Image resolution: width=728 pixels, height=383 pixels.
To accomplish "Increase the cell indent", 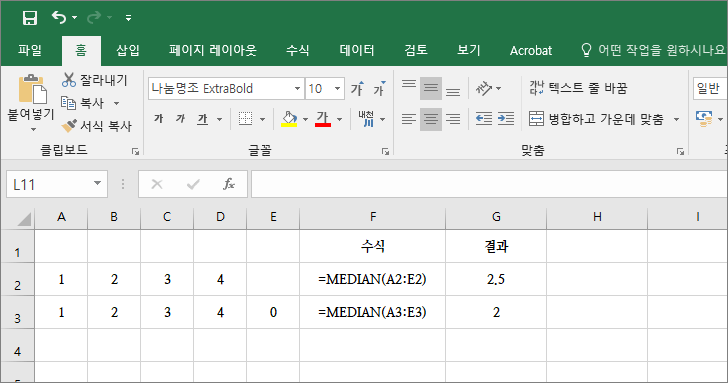I will click(x=506, y=119).
